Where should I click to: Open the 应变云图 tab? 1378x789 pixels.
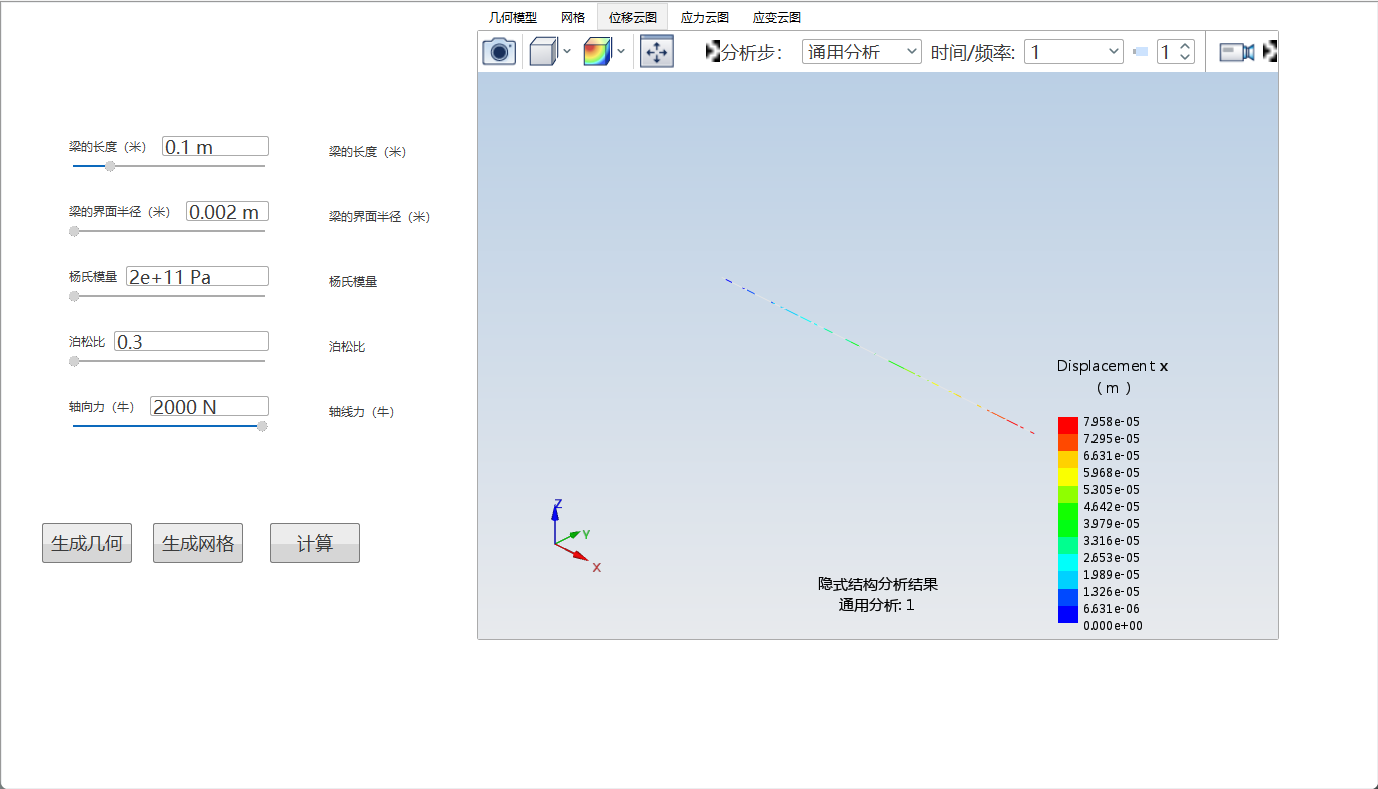777,17
